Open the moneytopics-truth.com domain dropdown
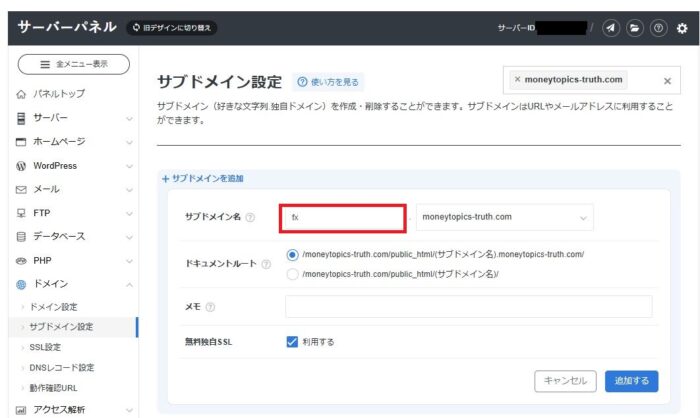The image size is (700, 418). tap(504, 217)
